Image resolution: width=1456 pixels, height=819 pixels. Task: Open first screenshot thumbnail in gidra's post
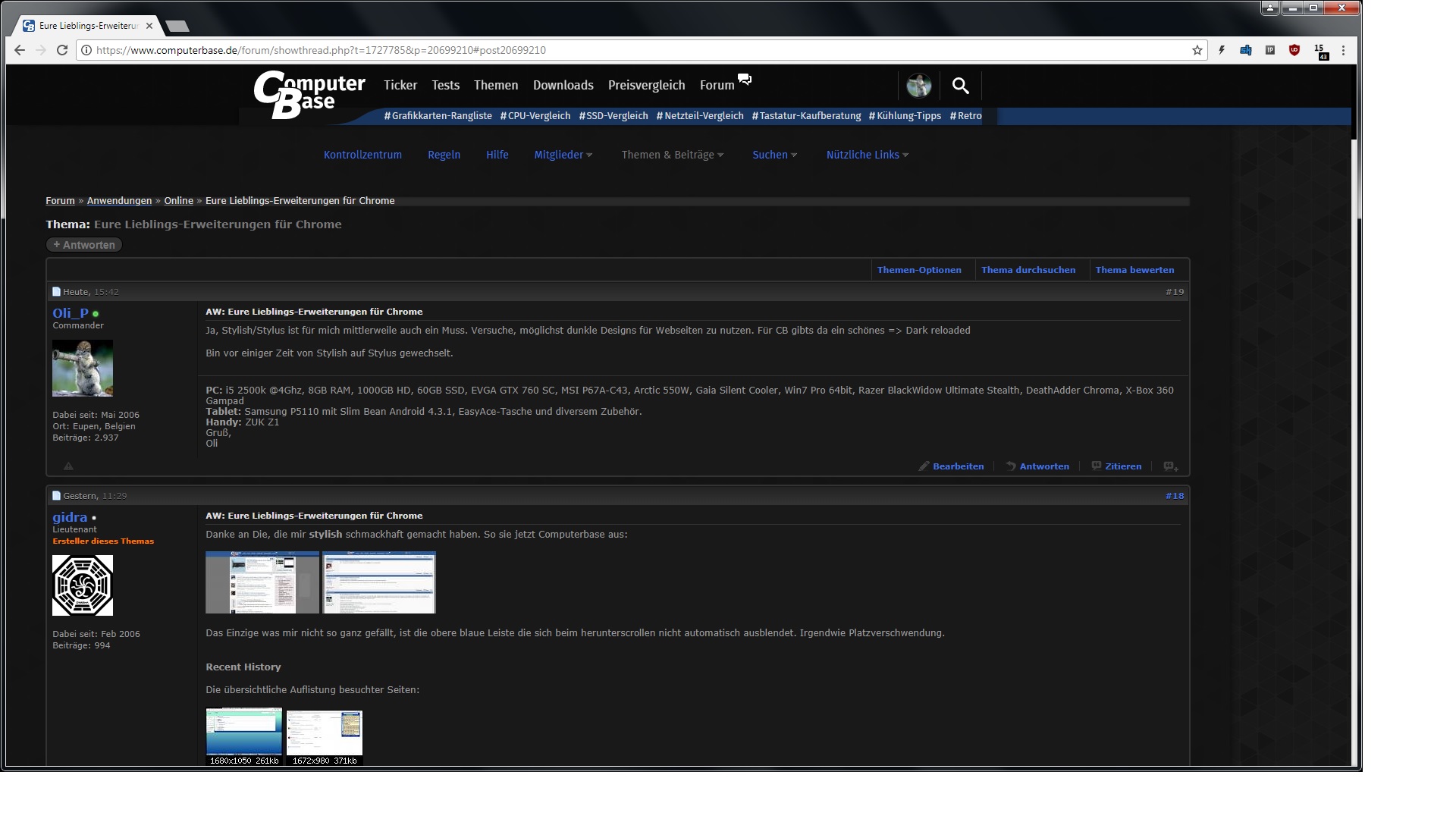tap(262, 582)
